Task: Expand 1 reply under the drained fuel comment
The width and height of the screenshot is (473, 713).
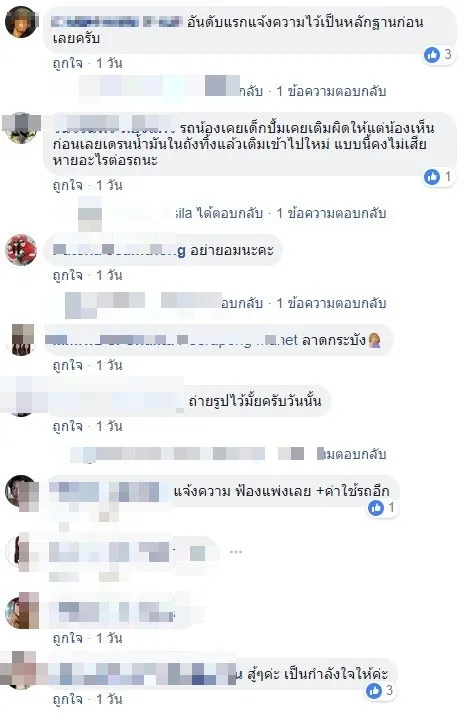Action: (x=331, y=213)
